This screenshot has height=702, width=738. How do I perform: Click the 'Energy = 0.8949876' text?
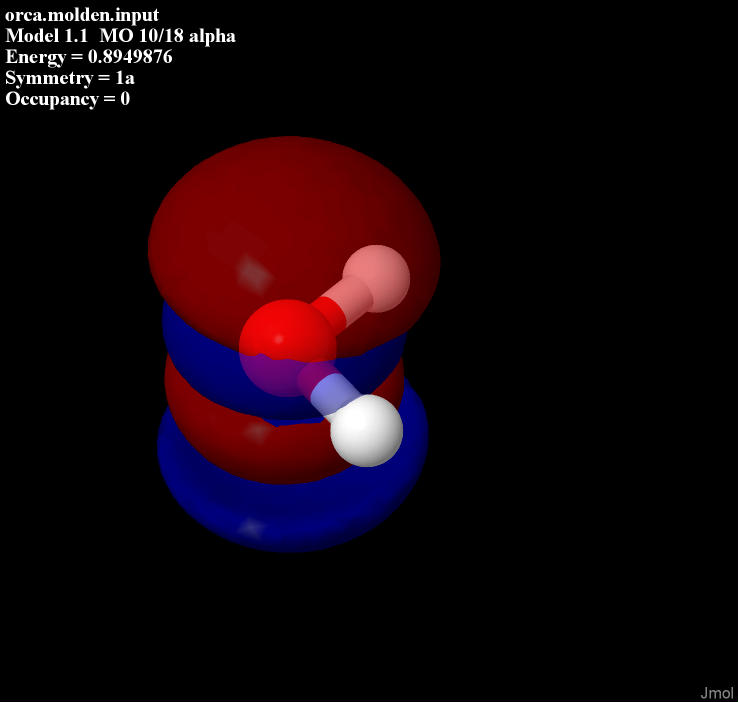pos(89,57)
